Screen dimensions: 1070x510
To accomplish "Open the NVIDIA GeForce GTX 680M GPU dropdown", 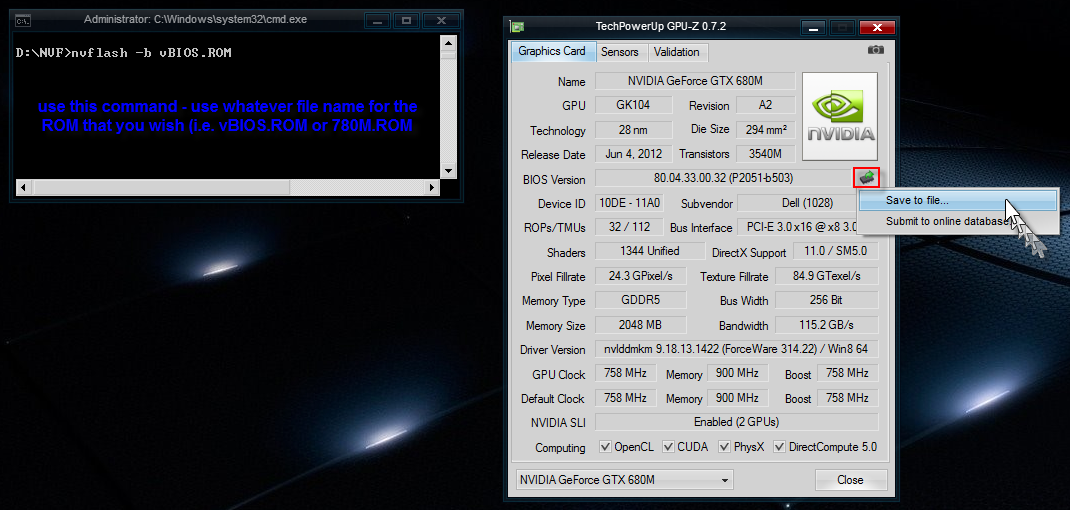I will coord(624,480).
